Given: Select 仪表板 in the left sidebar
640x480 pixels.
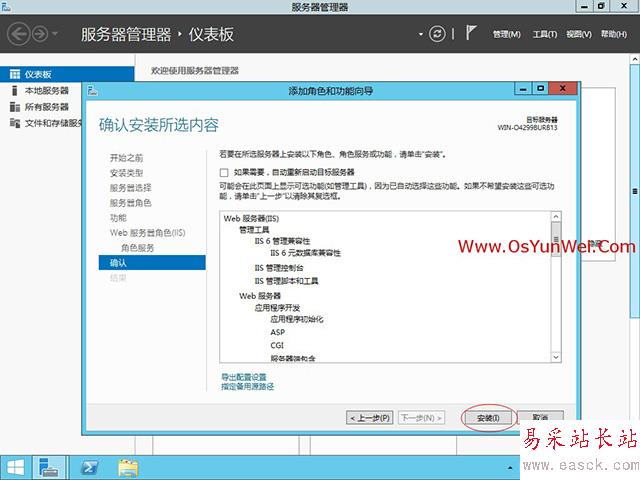Looking at the screenshot, I should coord(67,74).
